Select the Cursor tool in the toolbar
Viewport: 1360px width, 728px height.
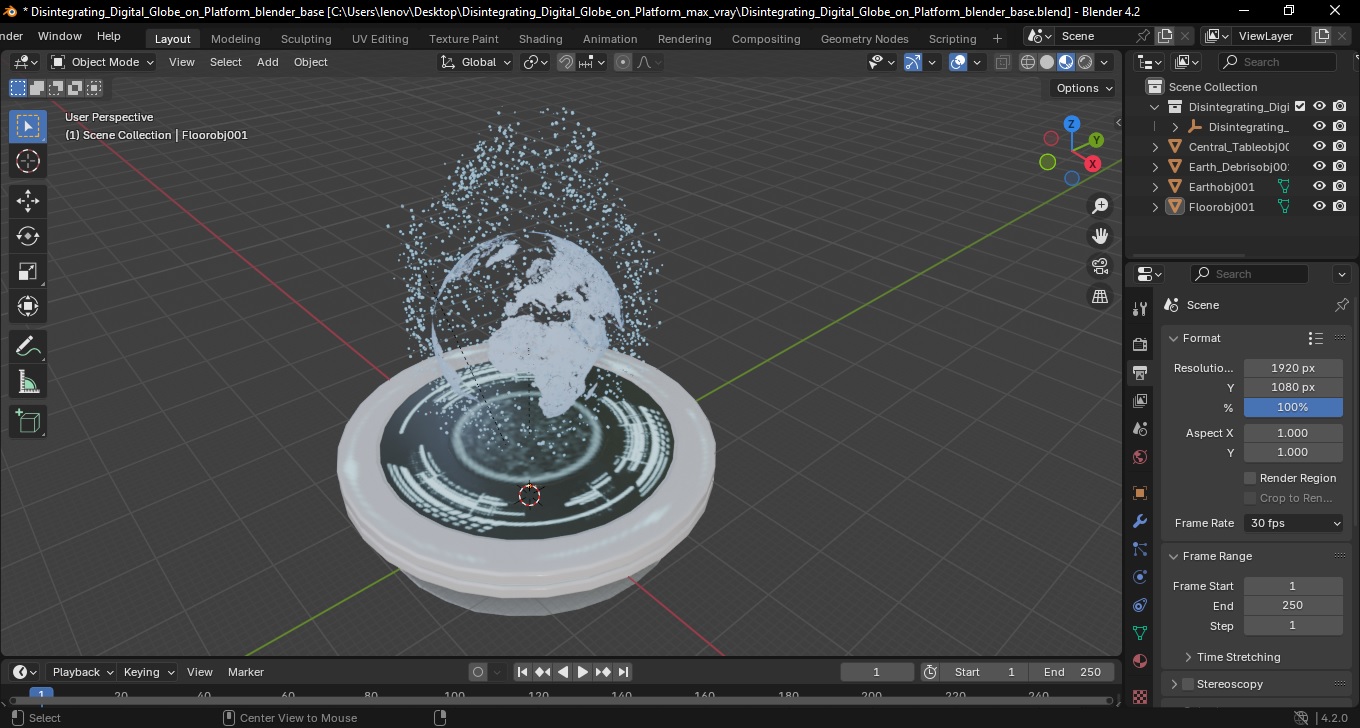pyautogui.click(x=28, y=161)
